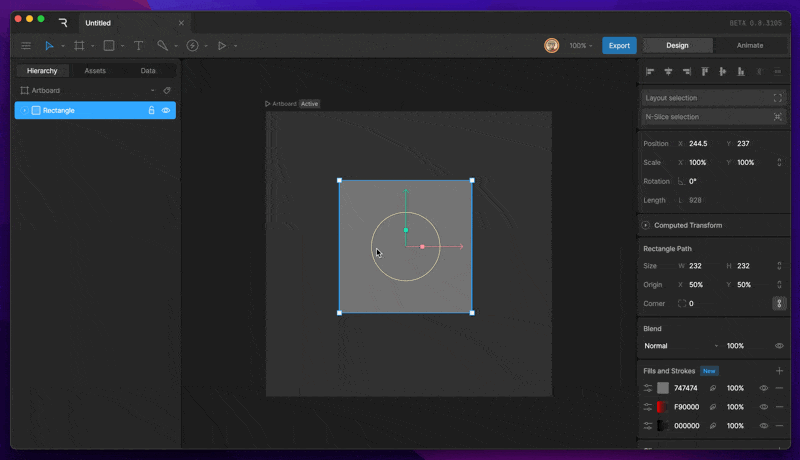
Task: Open the zoom 100% dropdown
Action: point(581,46)
